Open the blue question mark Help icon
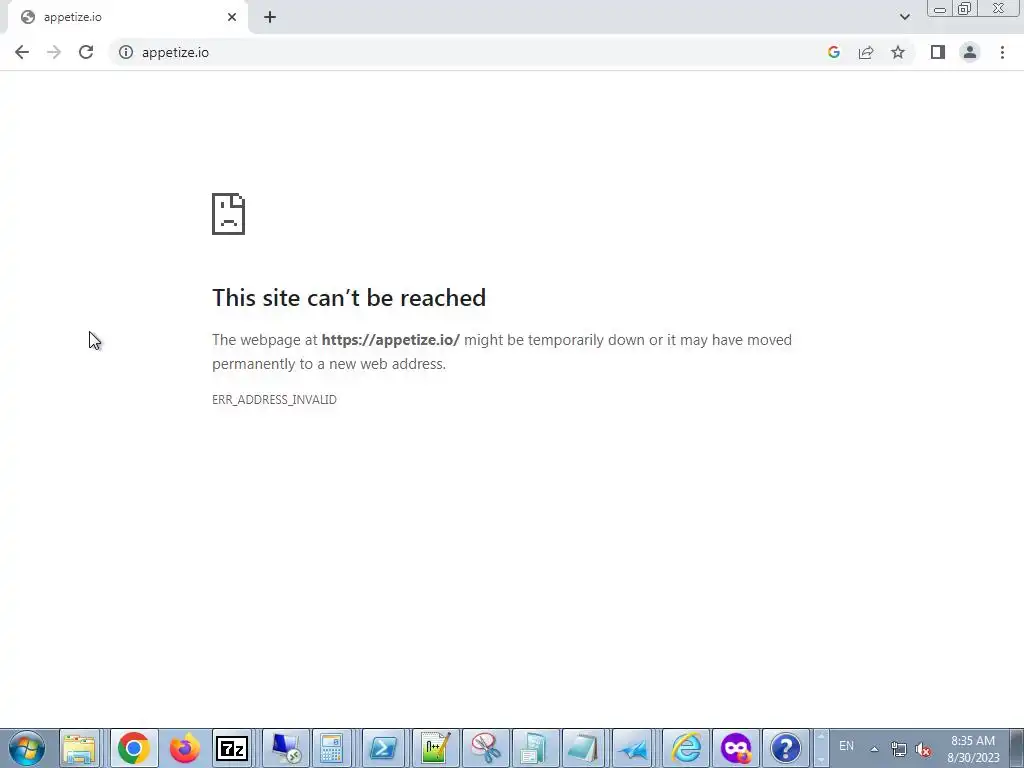This screenshot has height=768, width=1024. pyautogui.click(x=786, y=748)
